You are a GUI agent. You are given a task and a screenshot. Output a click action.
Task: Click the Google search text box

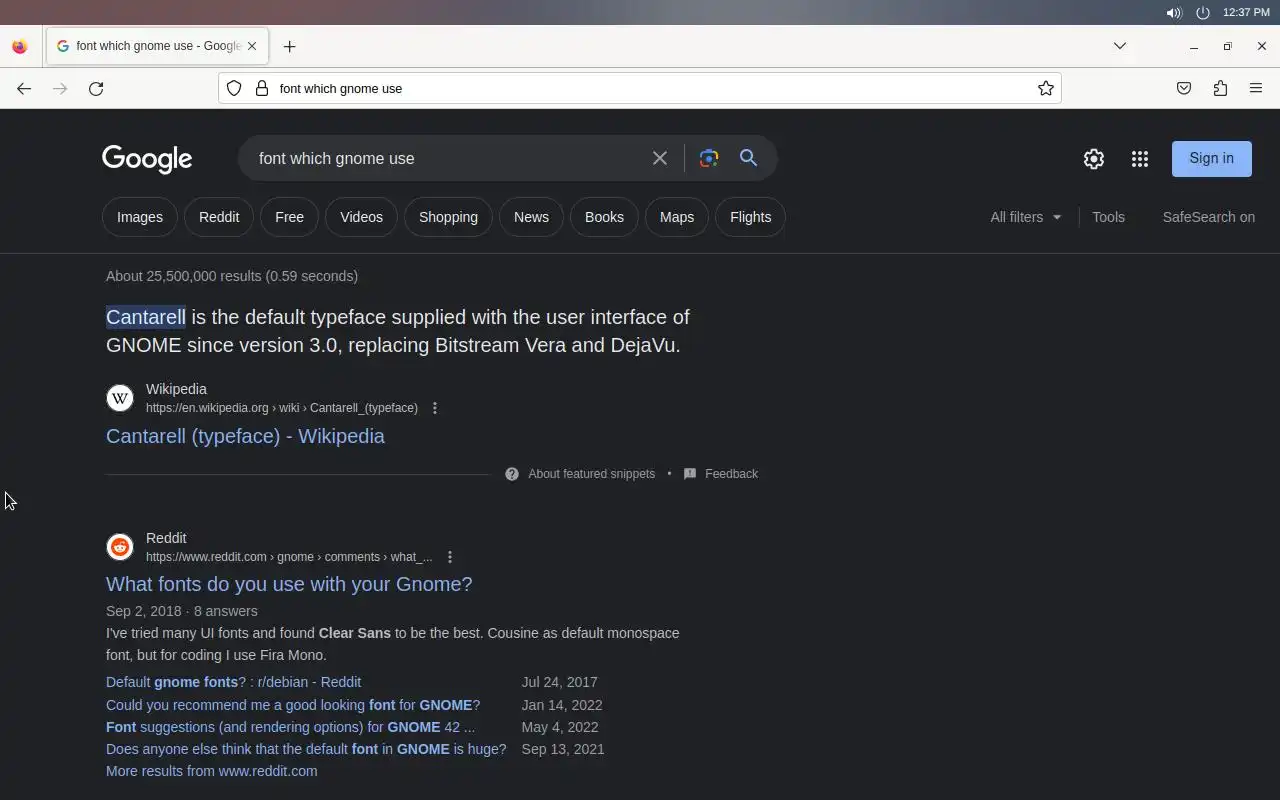447,158
